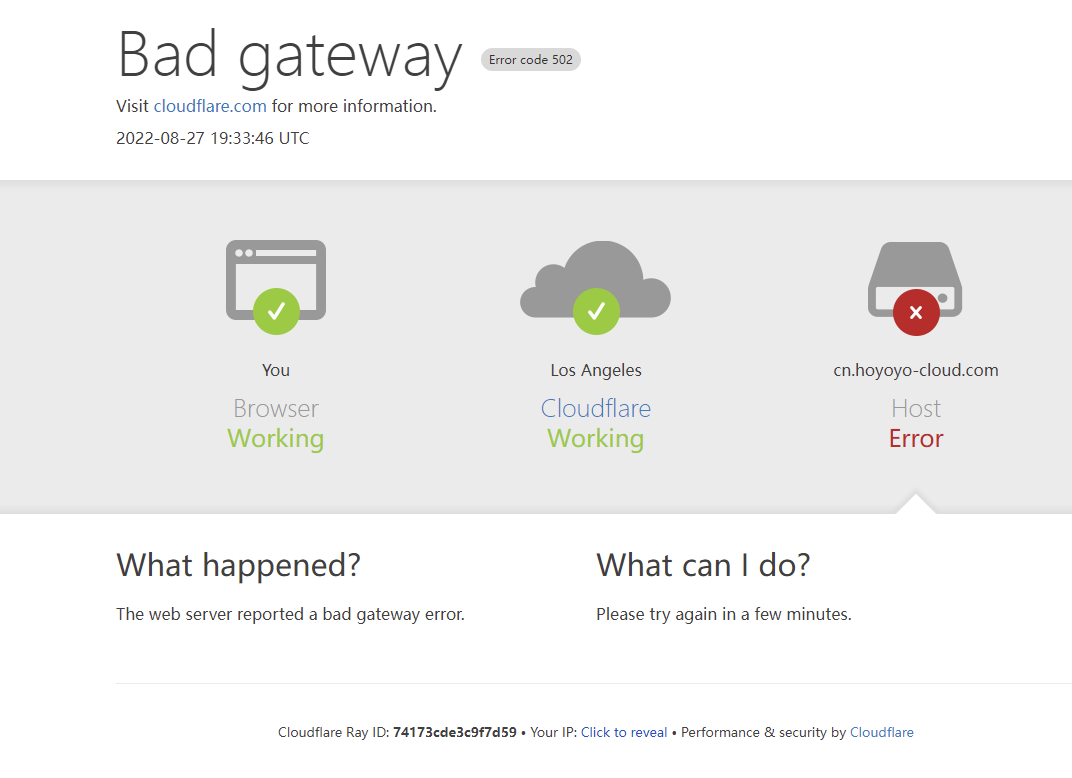Click the green checkmark on the cloud
The width and height of the screenshot is (1072, 778).
(596, 312)
